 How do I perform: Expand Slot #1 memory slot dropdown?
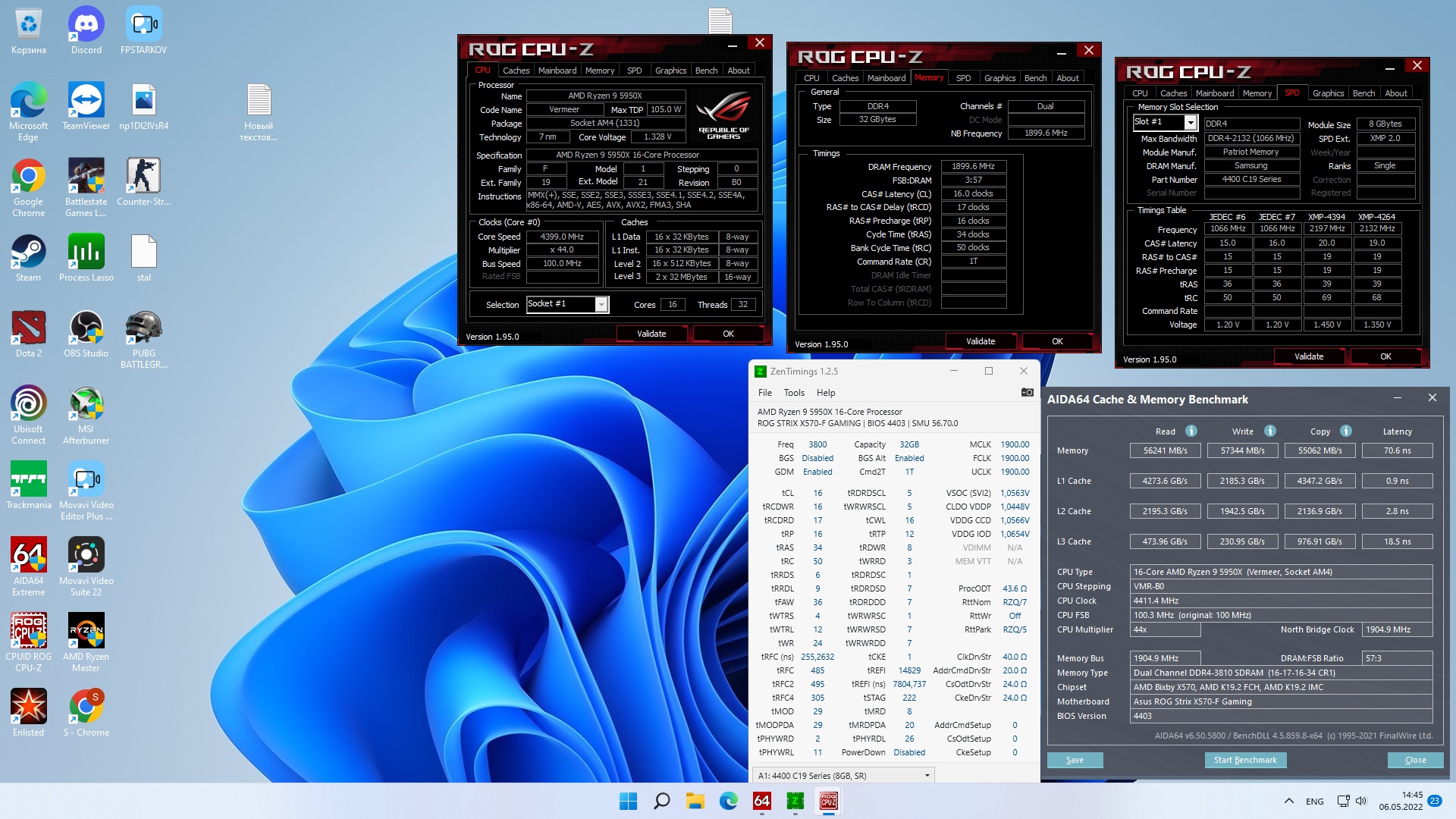coord(1190,122)
